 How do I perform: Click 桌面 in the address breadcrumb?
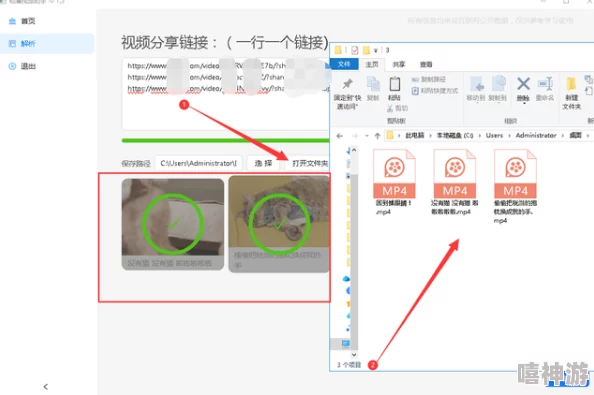tap(575, 135)
